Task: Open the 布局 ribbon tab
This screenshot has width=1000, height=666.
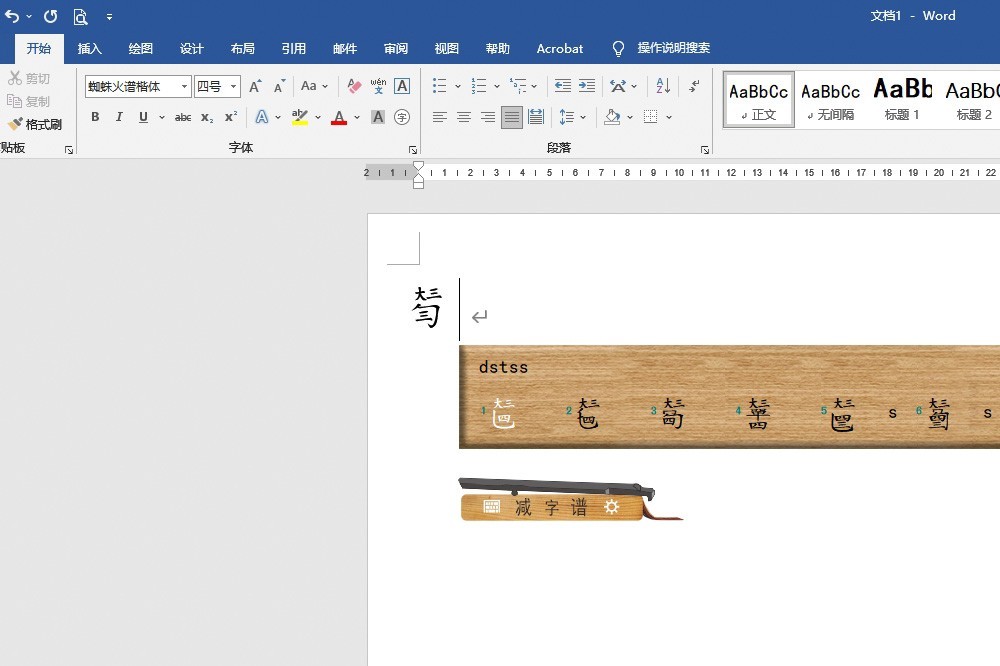Action: point(242,48)
